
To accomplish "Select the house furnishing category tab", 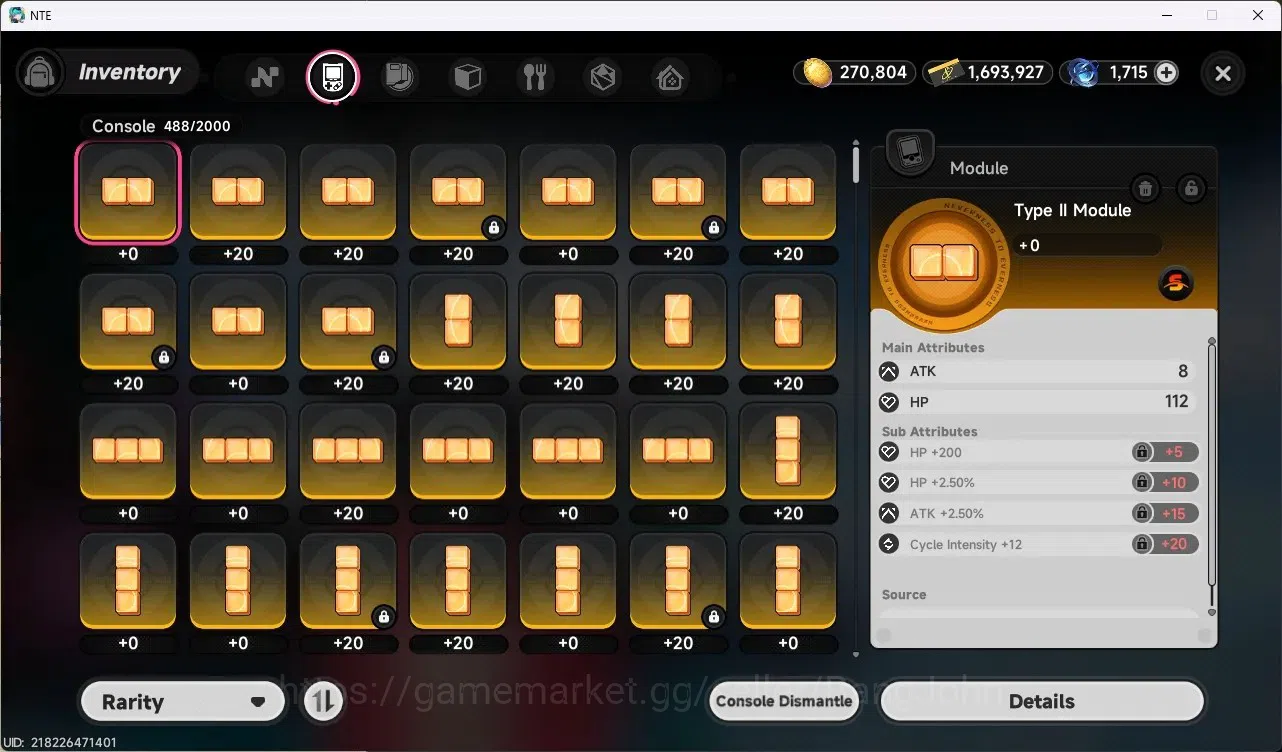I will 670,76.
